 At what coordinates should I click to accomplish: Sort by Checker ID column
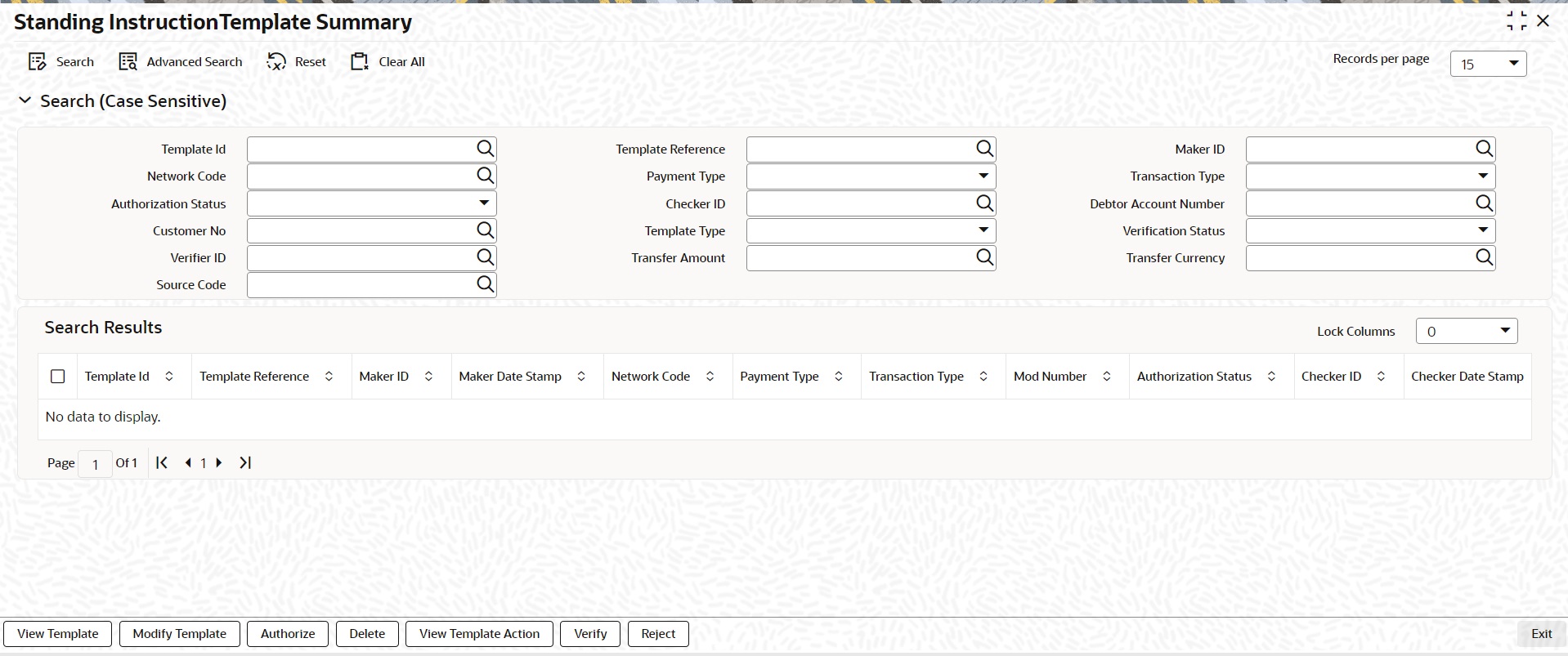pos(1381,377)
